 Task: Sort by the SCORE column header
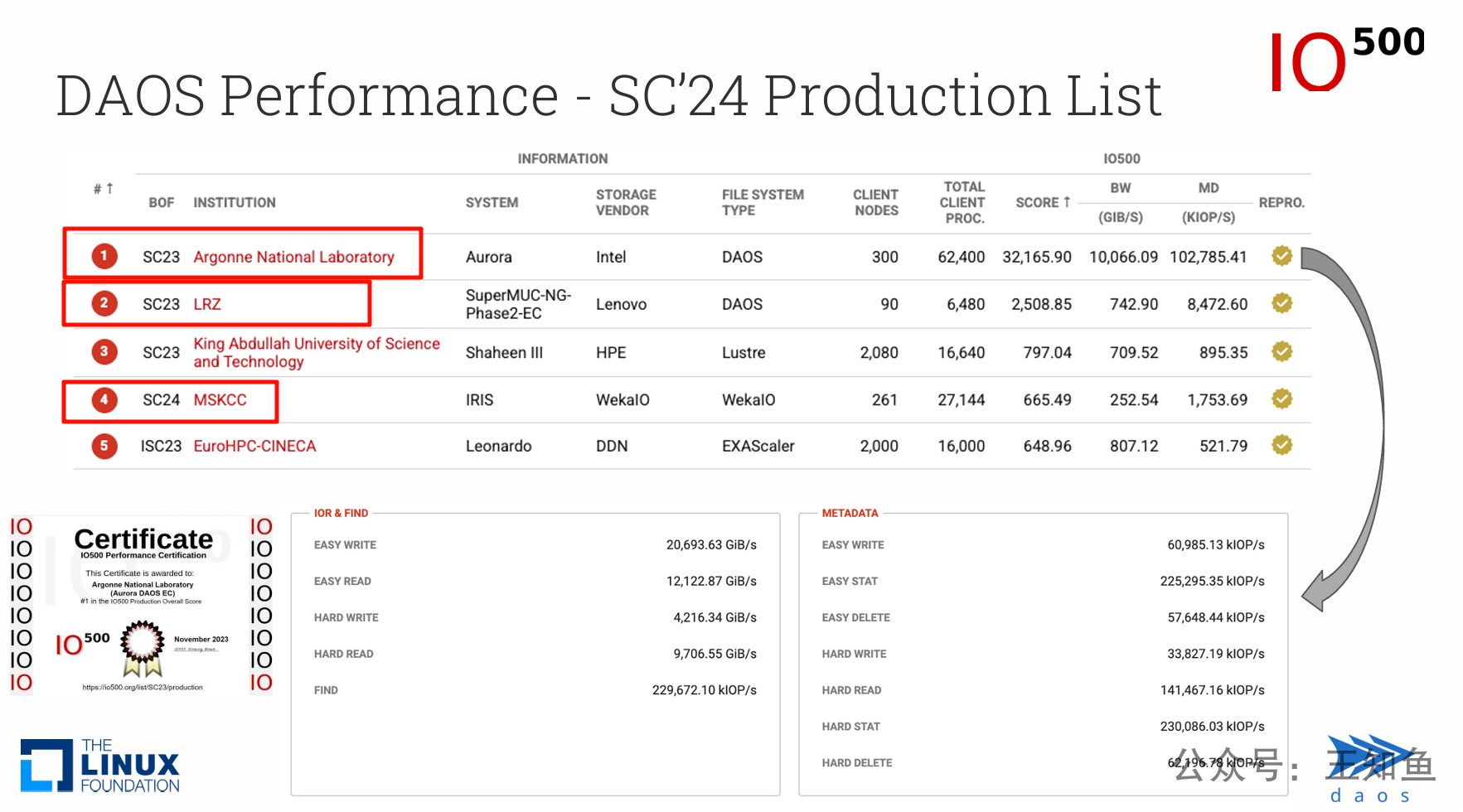[1043, 202]
